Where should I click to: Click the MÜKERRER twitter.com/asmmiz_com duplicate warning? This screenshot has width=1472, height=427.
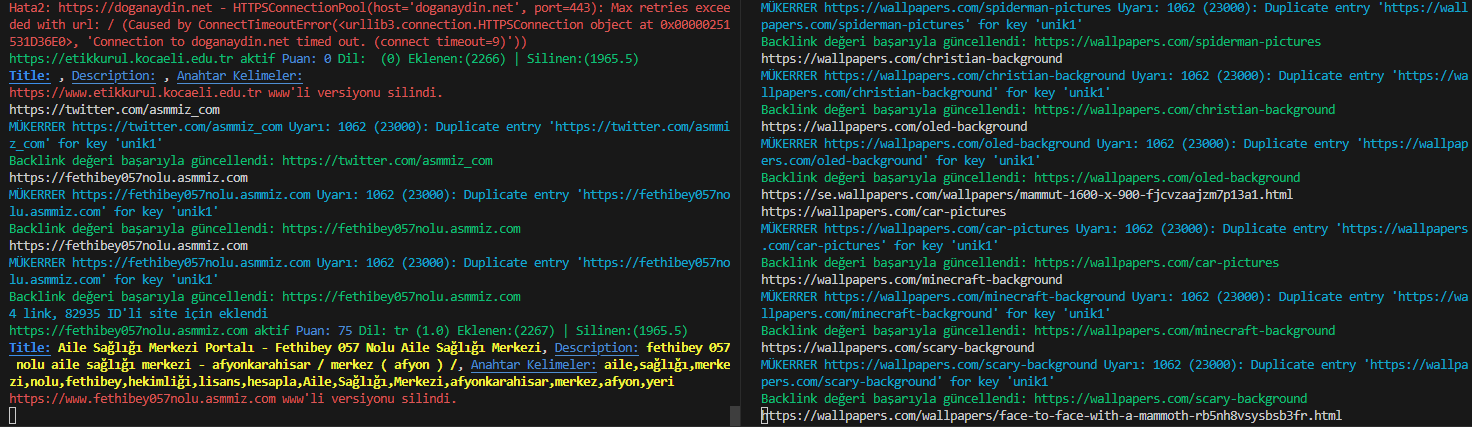(x=368, y=135)
